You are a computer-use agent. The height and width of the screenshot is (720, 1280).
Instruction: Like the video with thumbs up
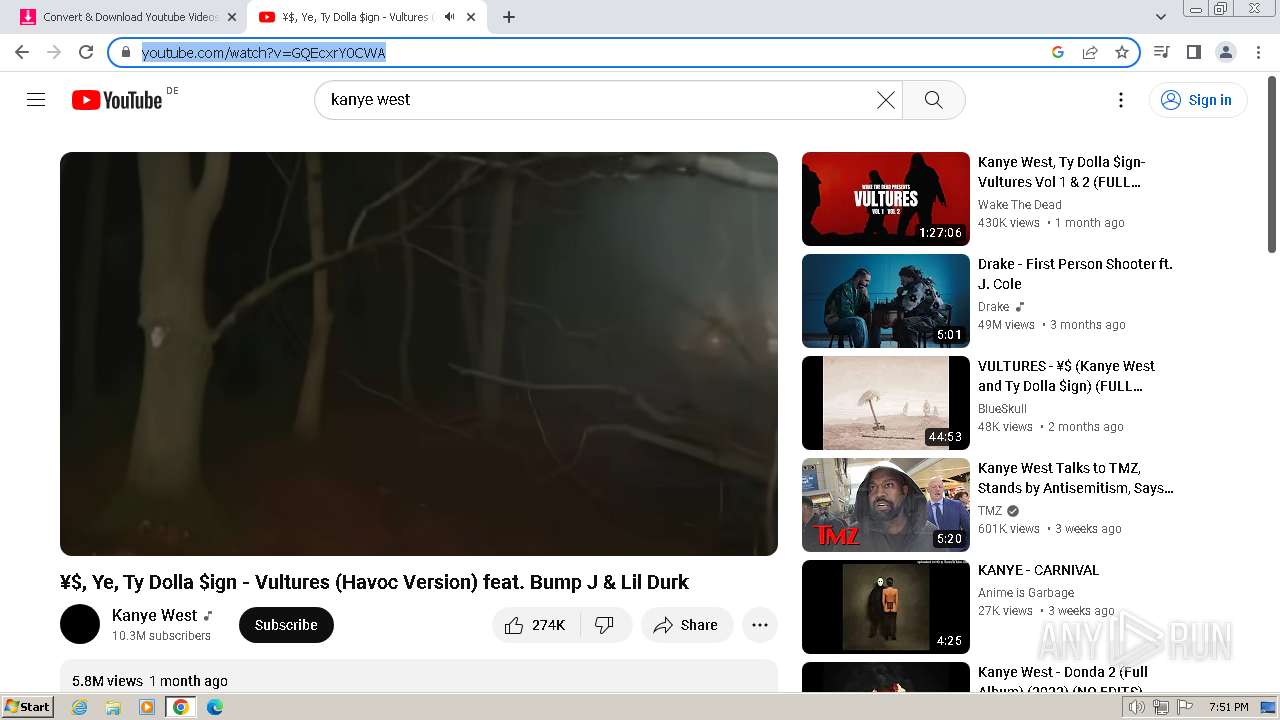[536, 625]
